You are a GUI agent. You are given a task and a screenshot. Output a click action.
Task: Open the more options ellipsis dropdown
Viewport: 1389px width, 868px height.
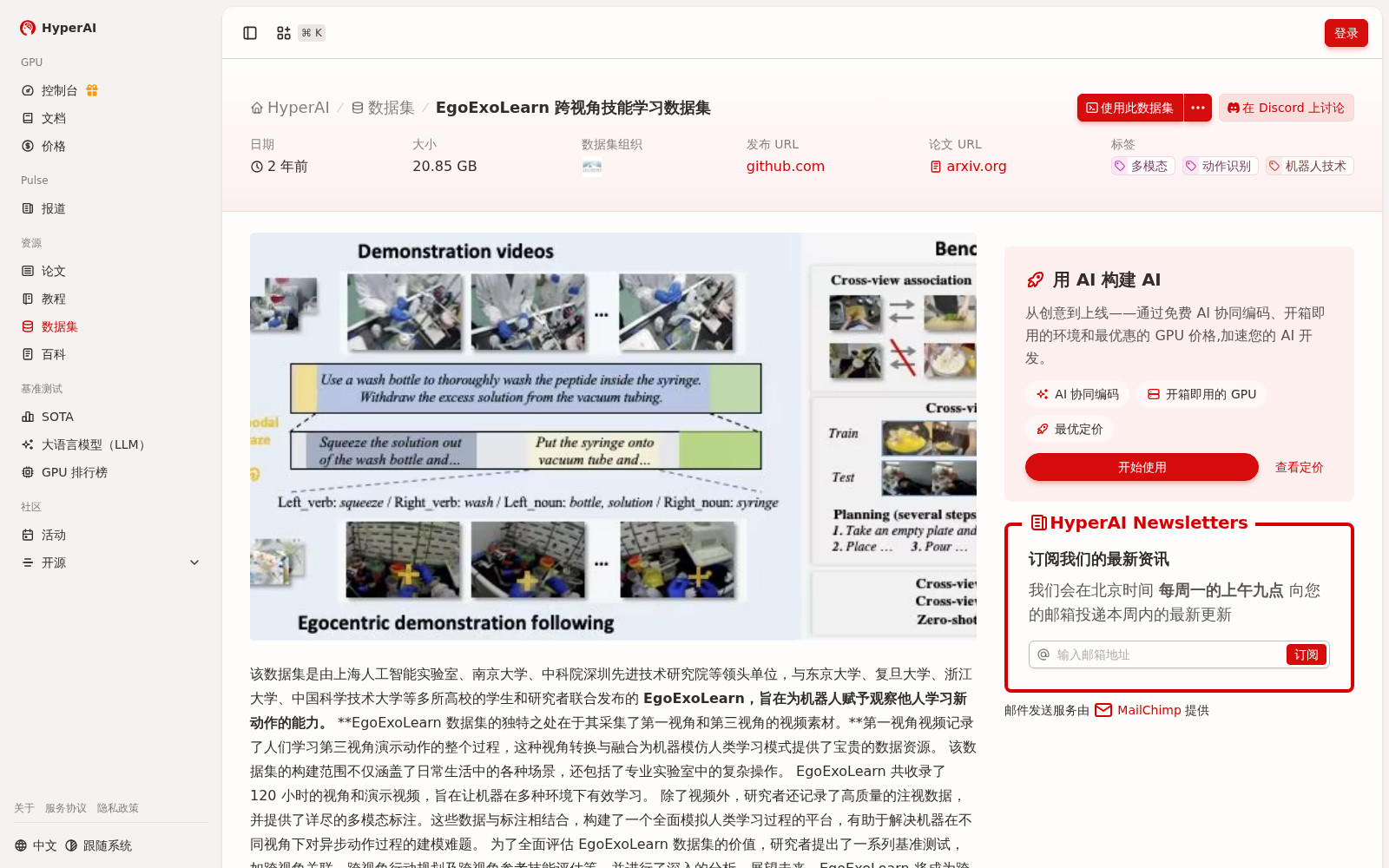(x=1198, y=108)
